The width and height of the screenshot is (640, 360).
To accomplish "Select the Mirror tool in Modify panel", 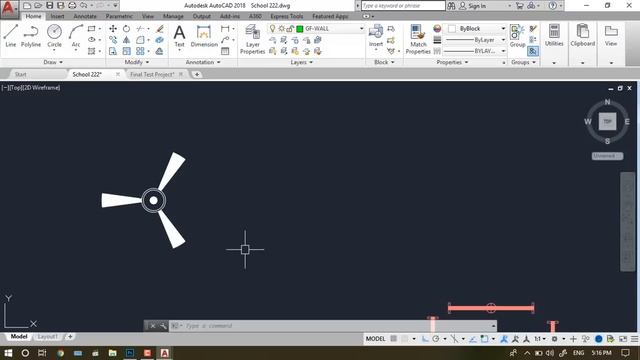I will pos(127,40).
